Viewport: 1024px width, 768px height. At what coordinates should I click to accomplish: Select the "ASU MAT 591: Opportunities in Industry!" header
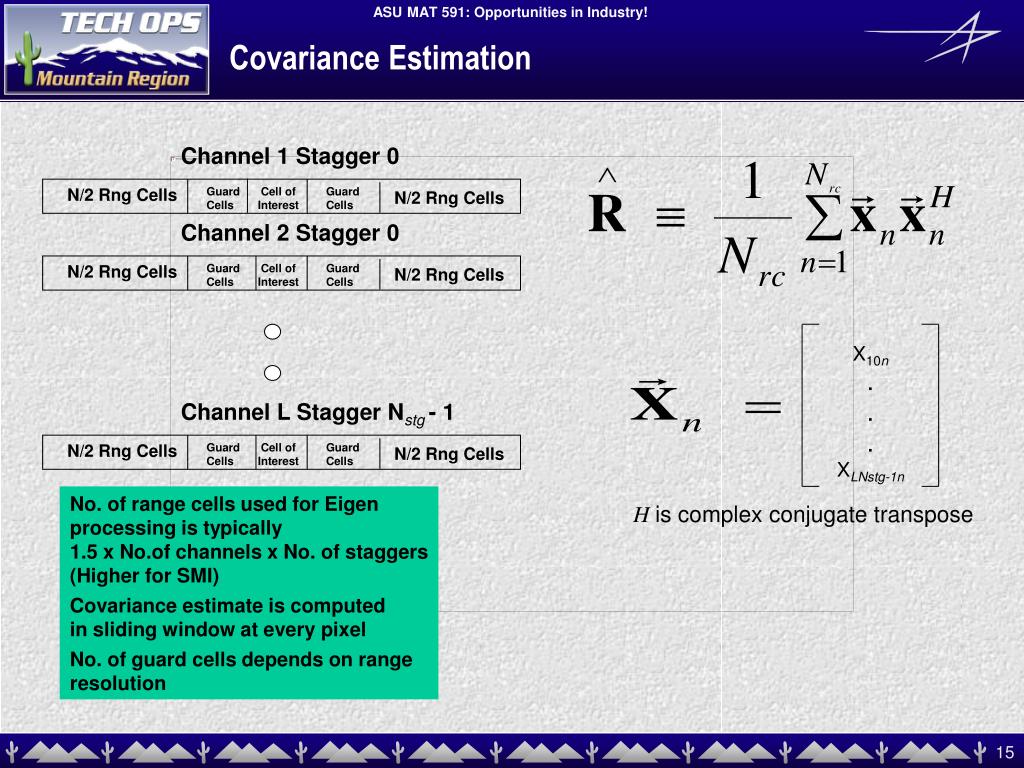point(510,12)
